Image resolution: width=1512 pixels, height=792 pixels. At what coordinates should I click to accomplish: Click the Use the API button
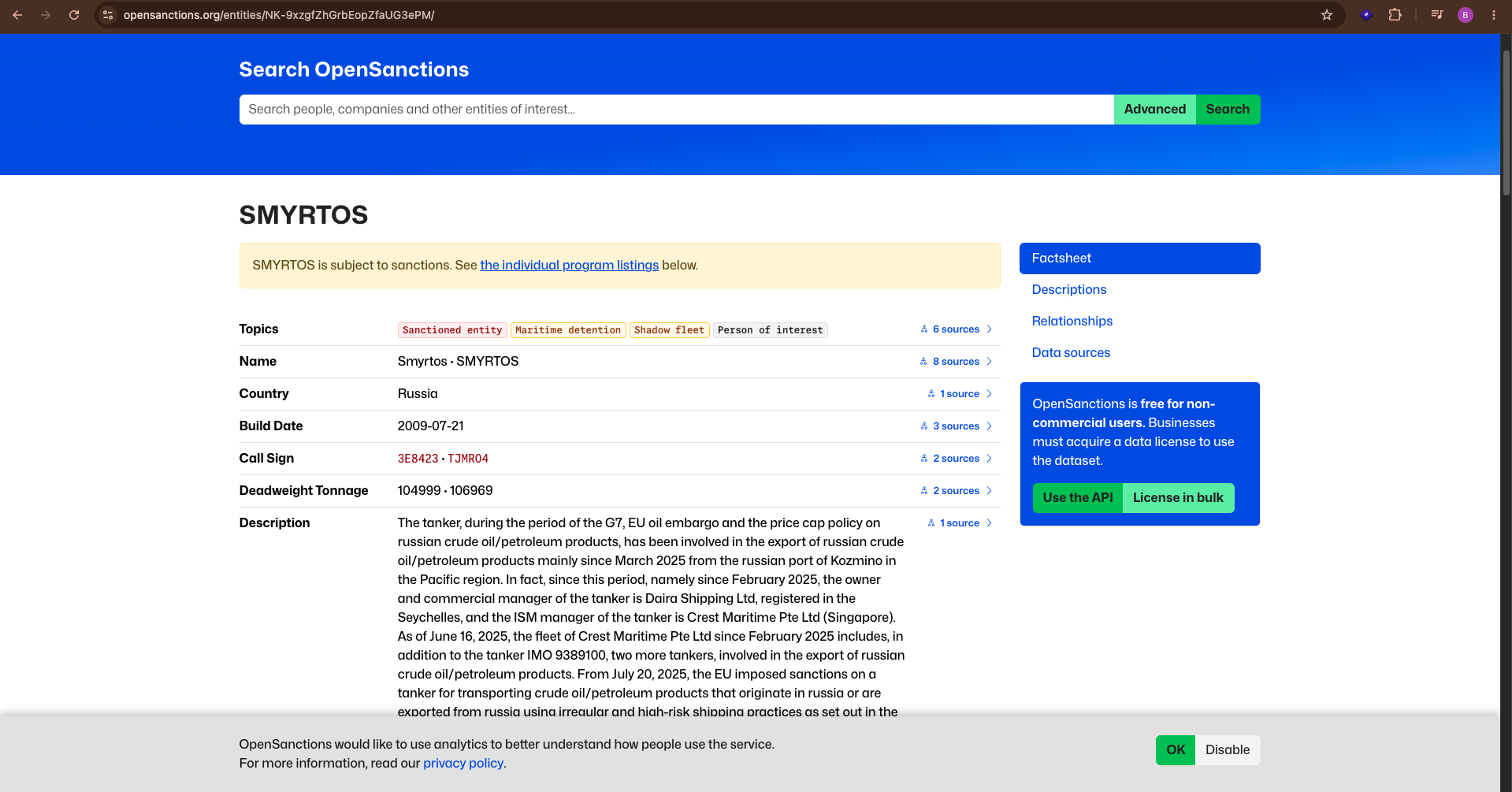[x=1078, y=498]
